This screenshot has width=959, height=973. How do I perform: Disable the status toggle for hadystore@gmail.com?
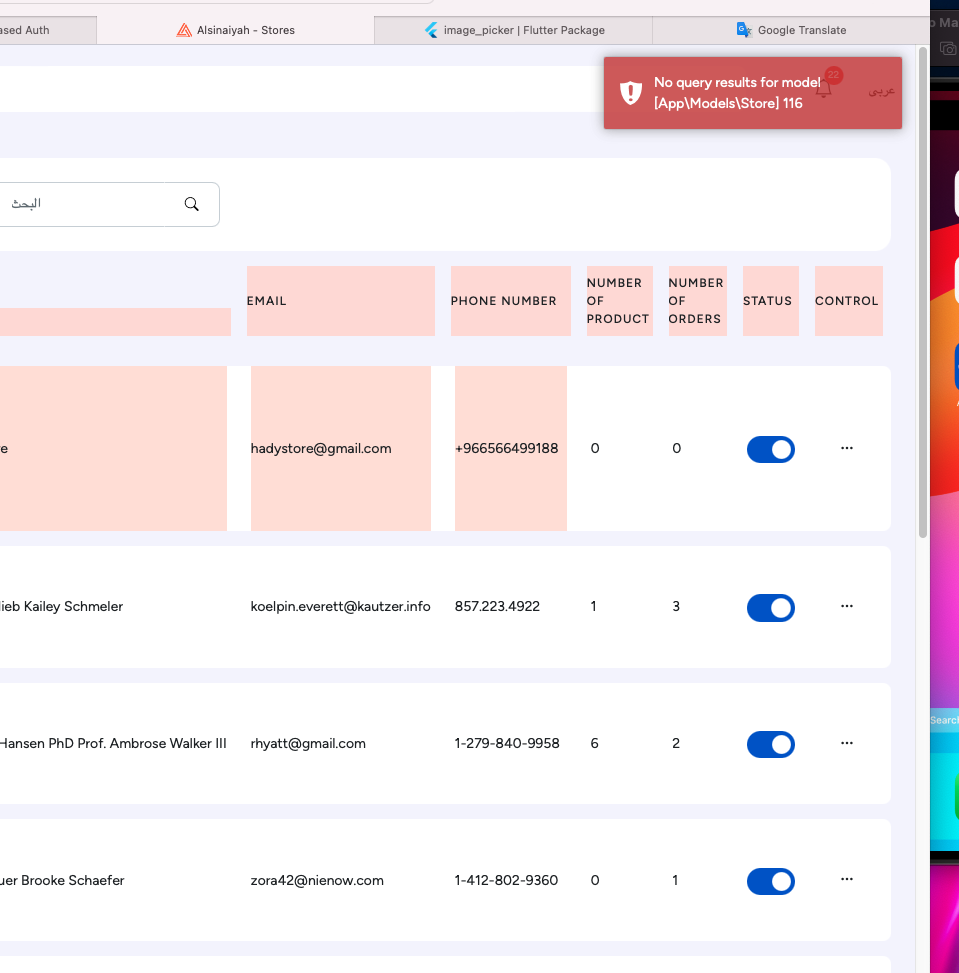point(770,449)
